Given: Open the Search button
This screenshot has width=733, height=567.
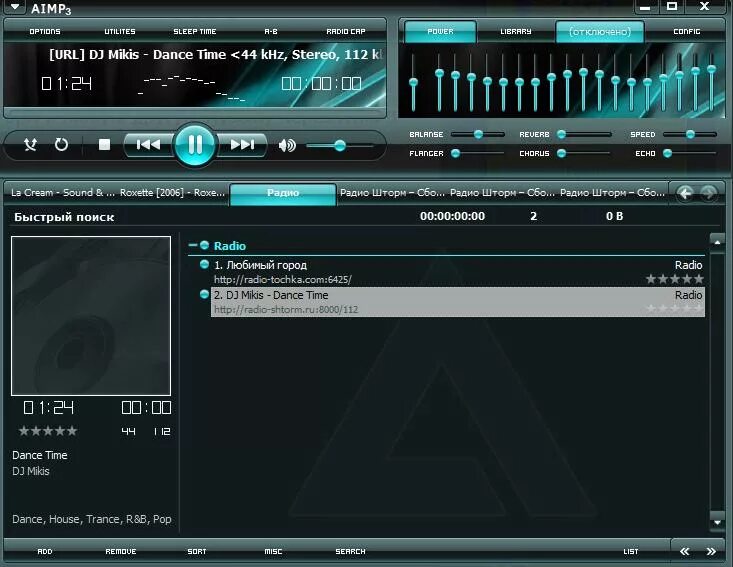Looking at the screenshot, I should 350,552.
